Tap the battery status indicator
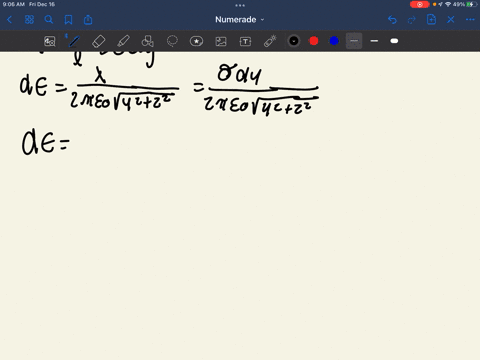The width and height of the screenshot is (480, 360). click(x=471, y=4)
